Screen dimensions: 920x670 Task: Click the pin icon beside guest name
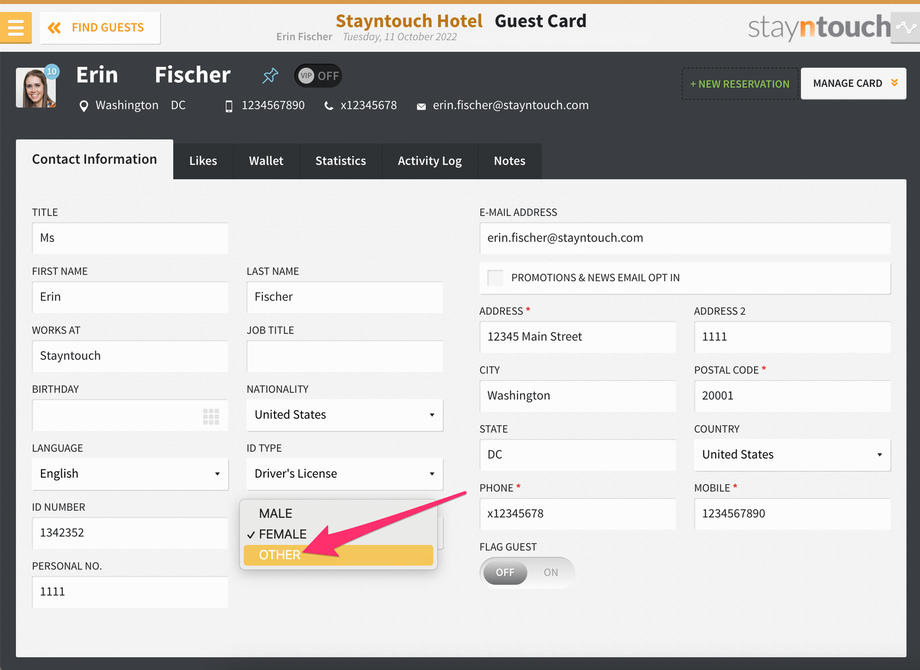tap(270, 76)
